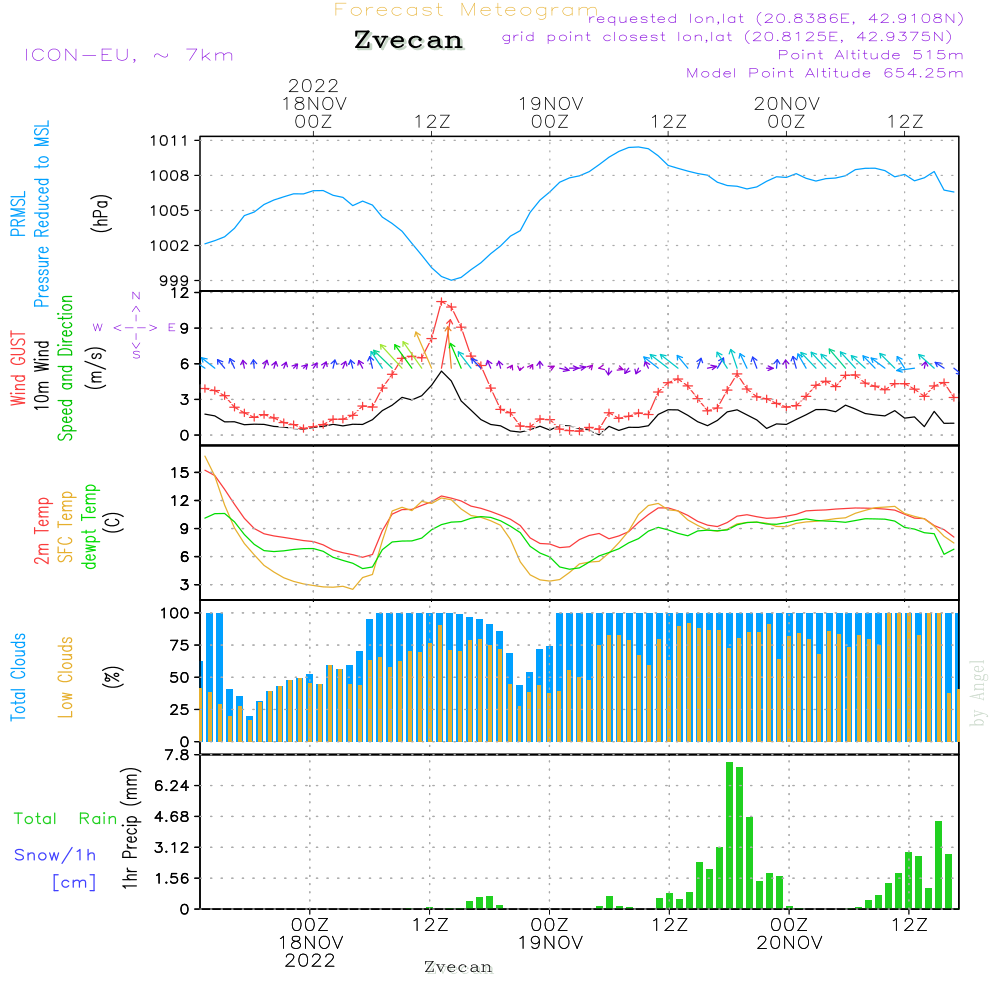Click the tallest green precipitation bar

[730, 835]
